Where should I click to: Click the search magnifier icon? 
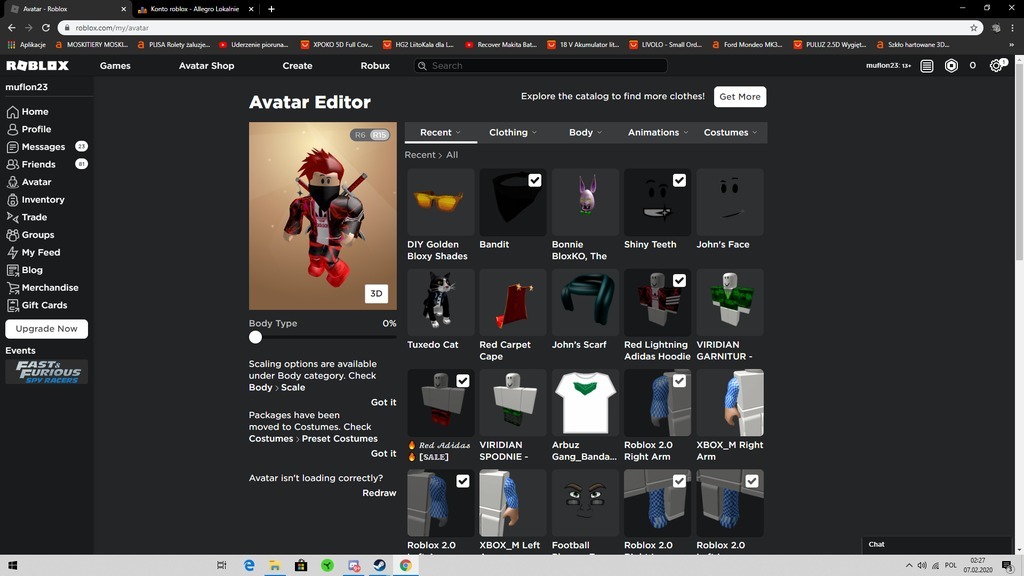click(423, 66)
